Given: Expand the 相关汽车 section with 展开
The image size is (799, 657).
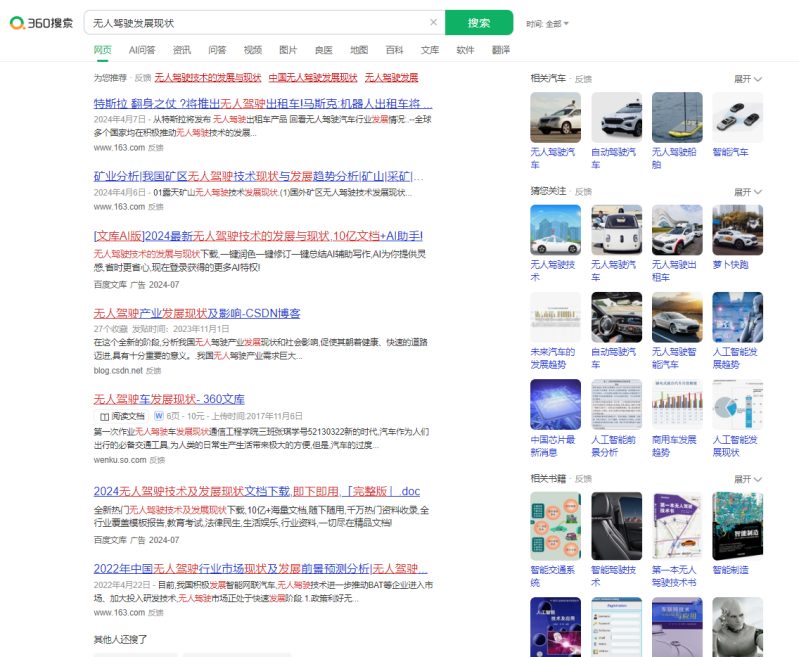Looking at the screenshot, I should click(x=748, y=79).
